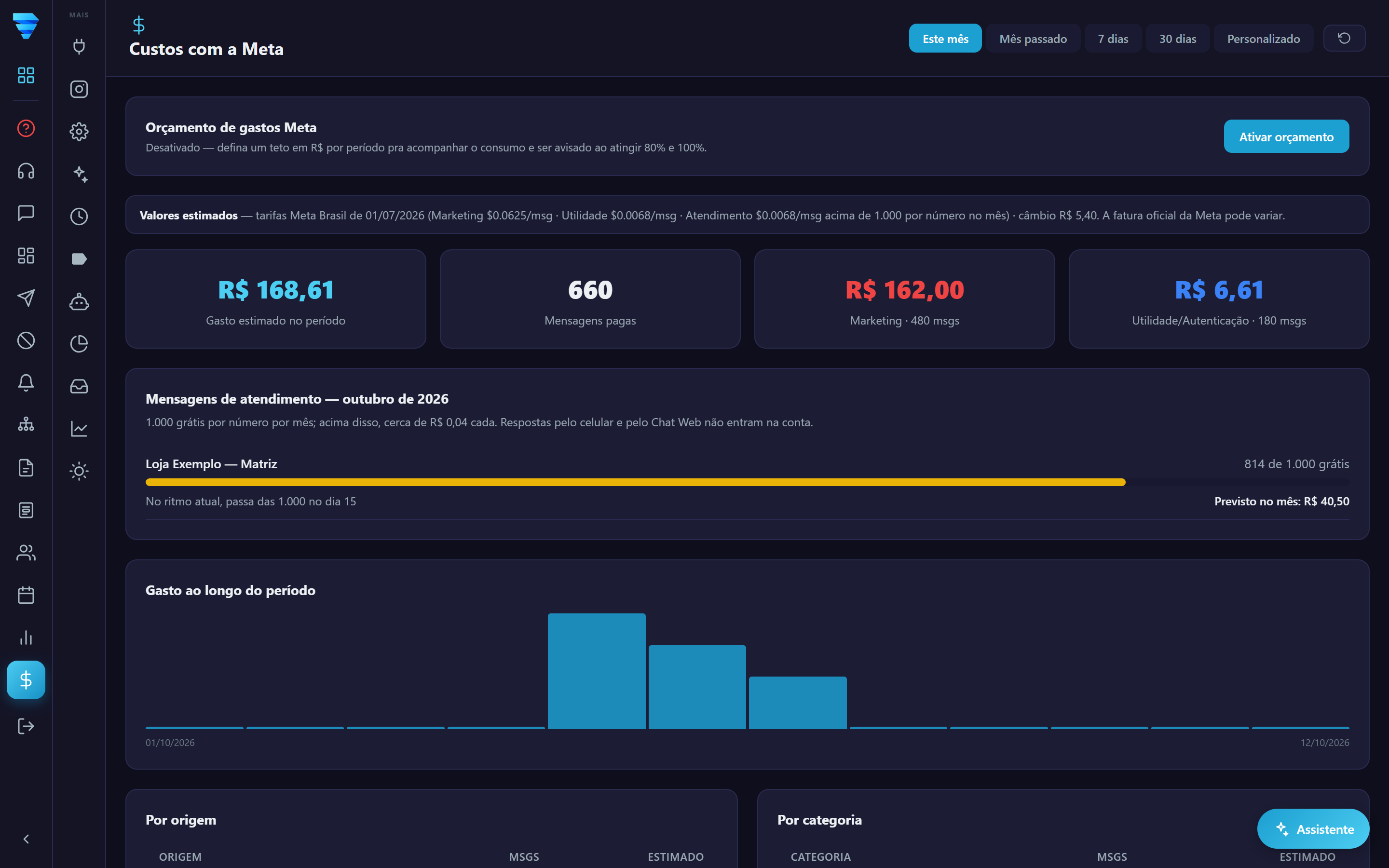Open the Instagram icon in secondary sidebar

[x=79, y=89]
